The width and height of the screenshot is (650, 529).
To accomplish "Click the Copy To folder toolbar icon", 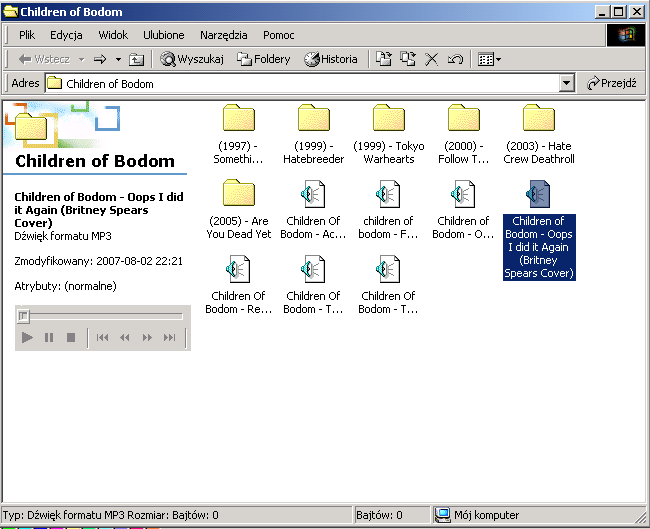I will (408, 59).
